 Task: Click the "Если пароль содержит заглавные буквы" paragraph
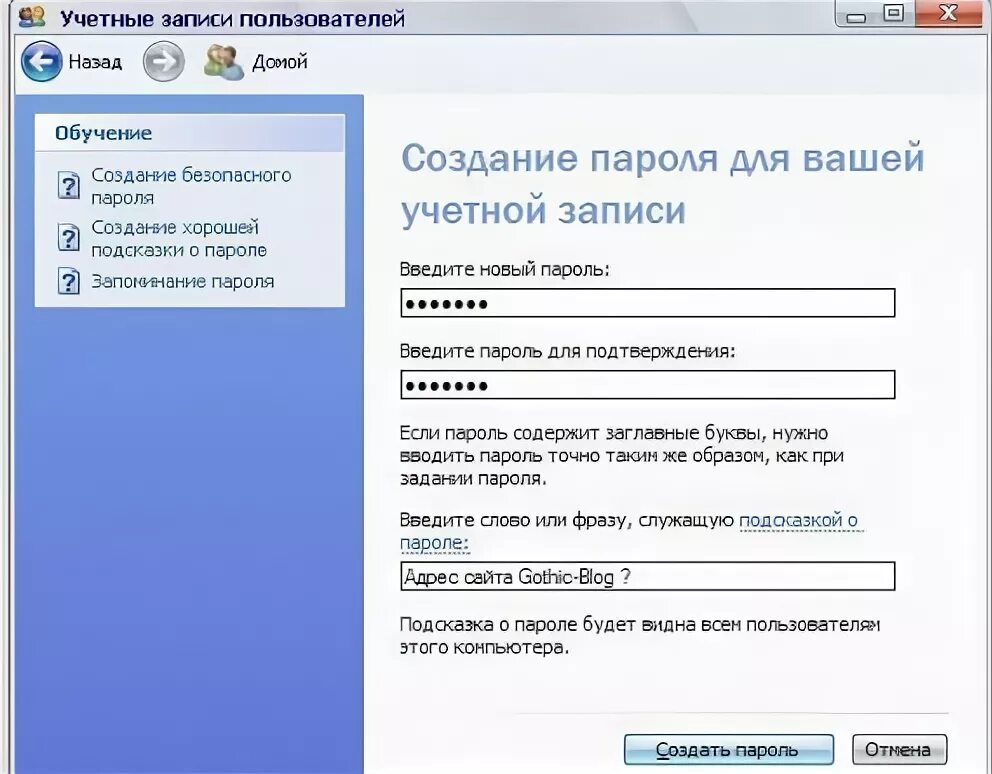(622, 456)
